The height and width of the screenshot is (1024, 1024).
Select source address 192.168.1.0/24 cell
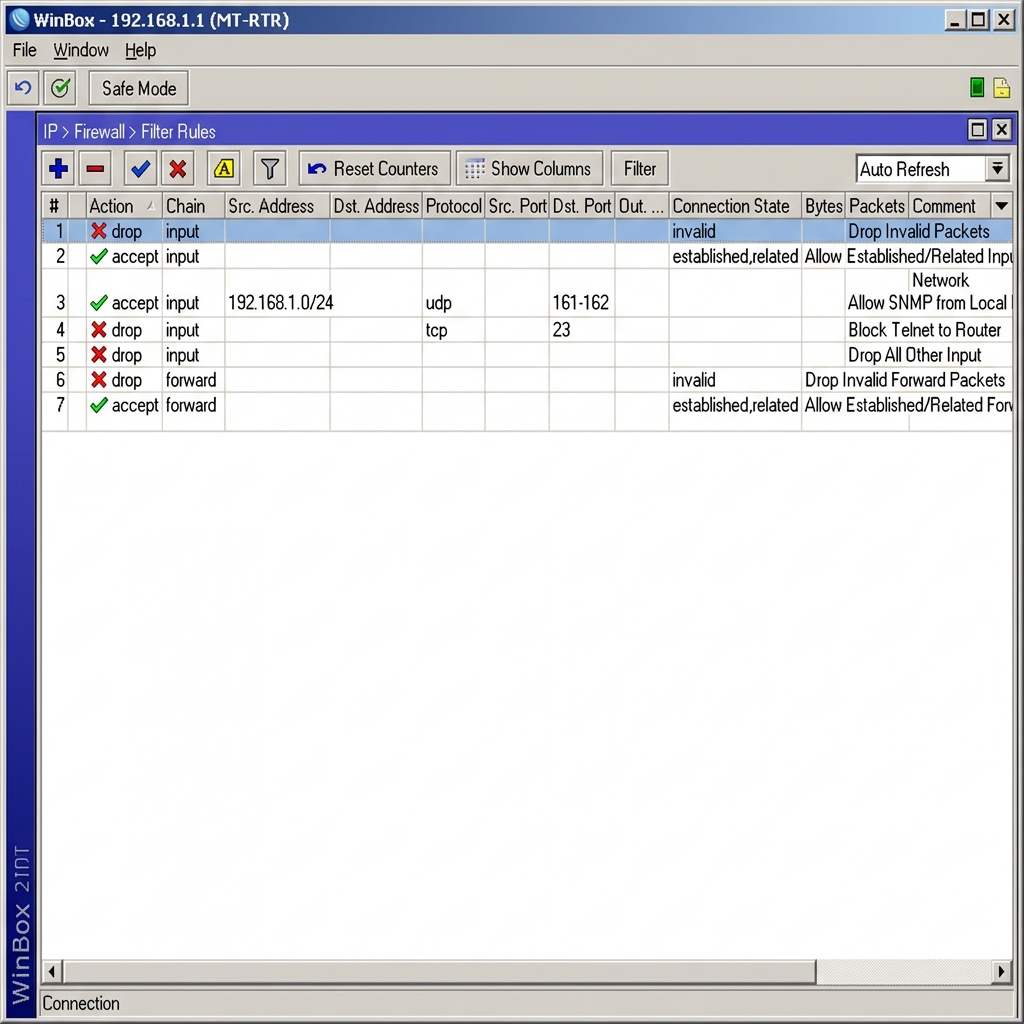[280, 303]
